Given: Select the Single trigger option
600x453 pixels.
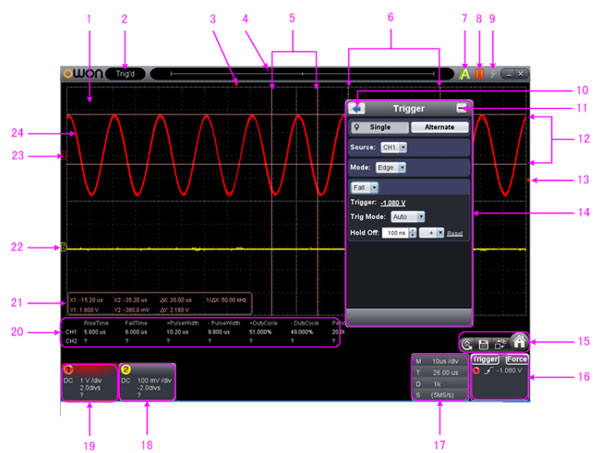Looking at the screenshot, I should coord(378,128).
